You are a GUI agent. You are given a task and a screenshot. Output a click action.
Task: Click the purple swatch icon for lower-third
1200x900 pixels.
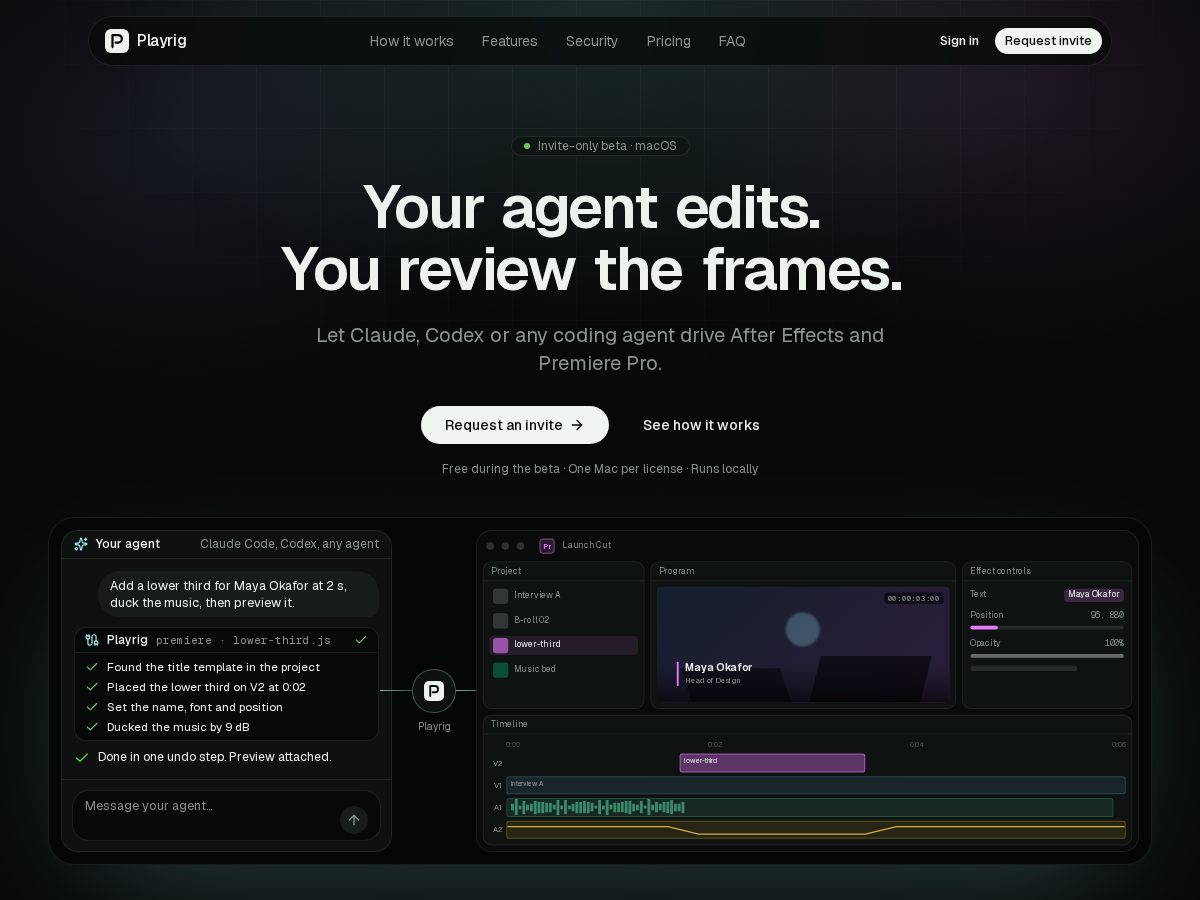coord(501,645)
